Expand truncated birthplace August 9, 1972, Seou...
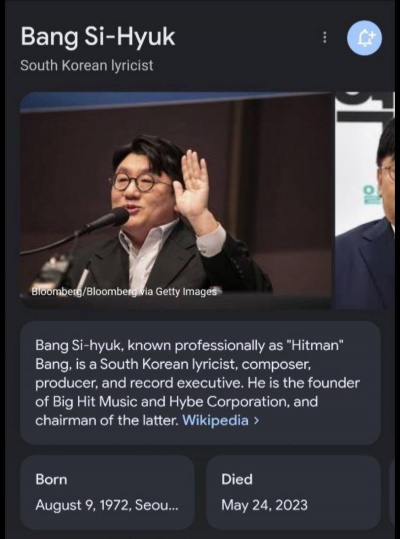Viewport: 400px width, 539px height. 107,505
